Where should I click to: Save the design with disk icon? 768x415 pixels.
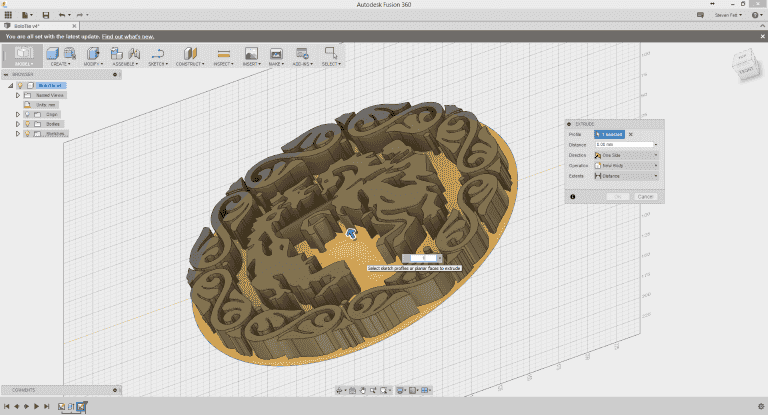pos(46,15)
